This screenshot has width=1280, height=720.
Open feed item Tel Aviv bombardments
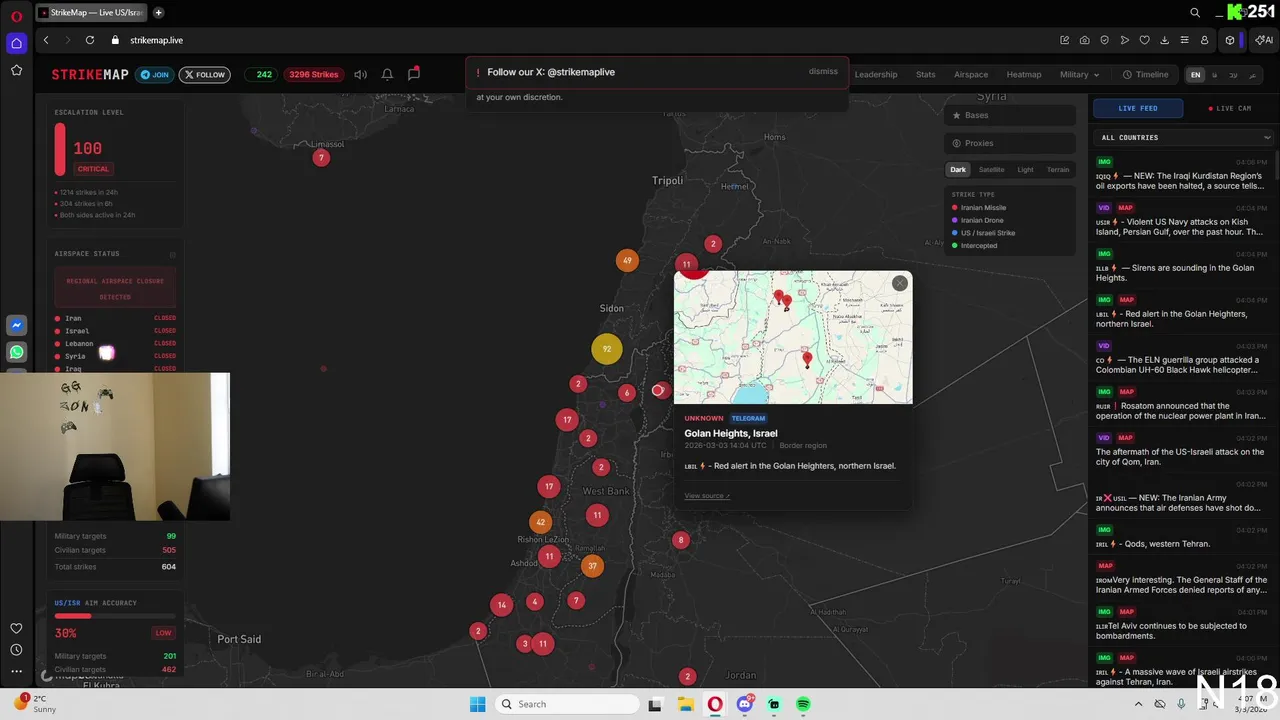(x=1181, y=624)
